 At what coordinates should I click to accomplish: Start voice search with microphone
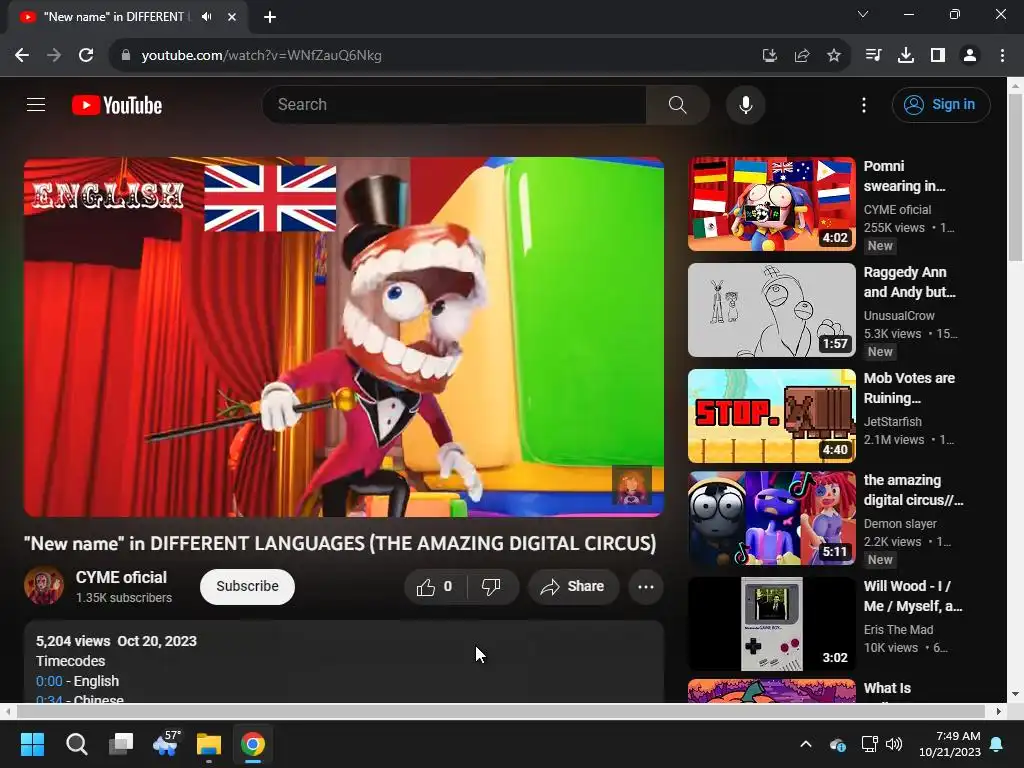(x=745, y=104)
